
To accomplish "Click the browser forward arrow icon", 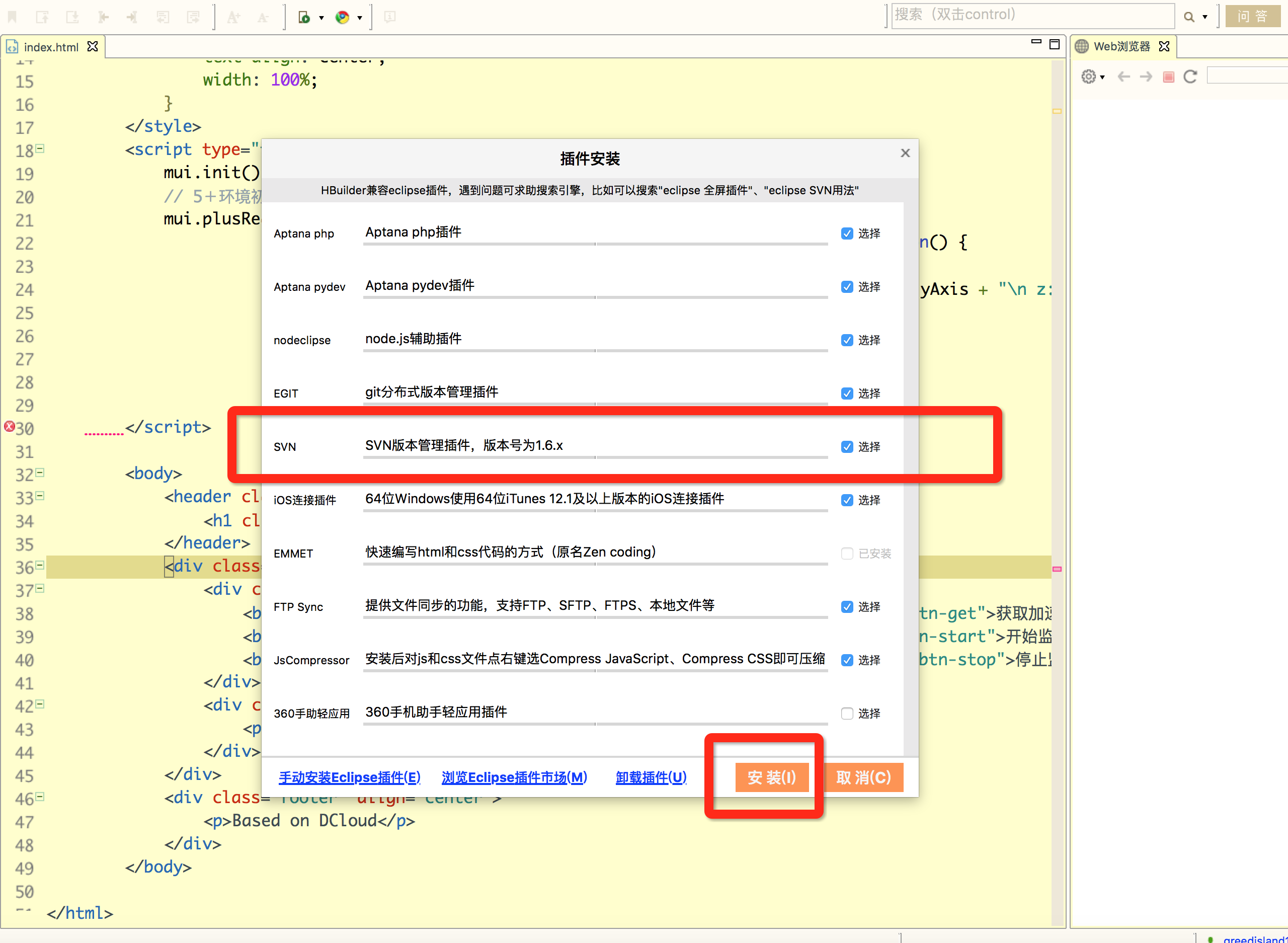I will pos(1146,76).
